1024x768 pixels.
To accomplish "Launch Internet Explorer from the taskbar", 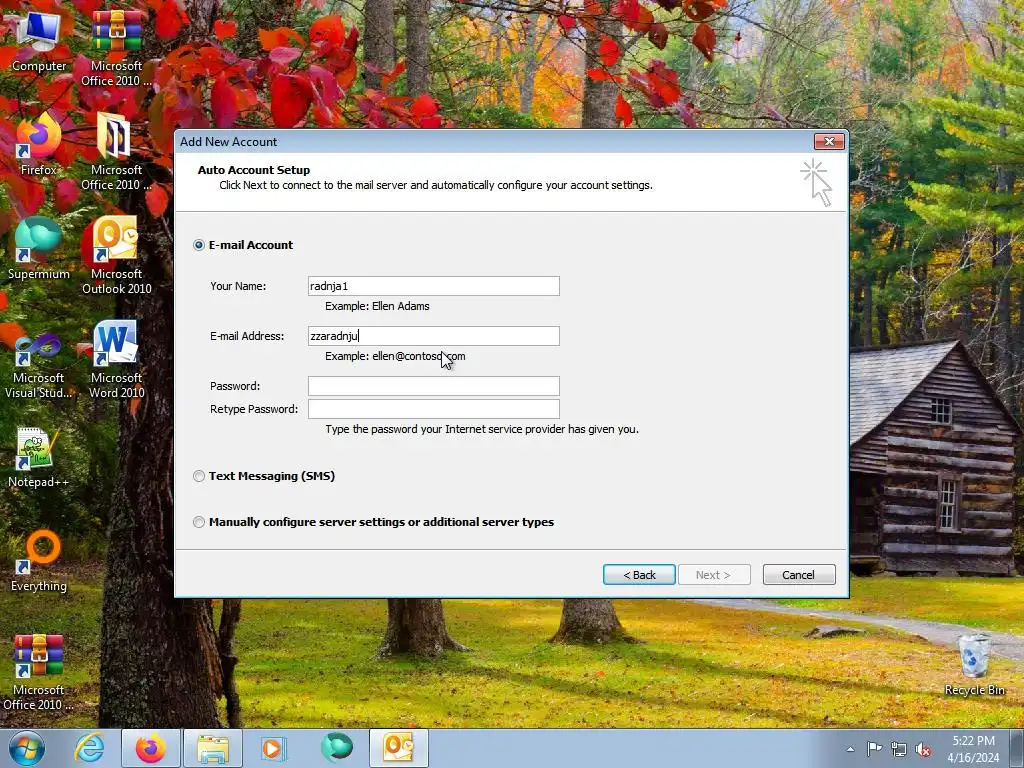I will (x=89, y=748).
